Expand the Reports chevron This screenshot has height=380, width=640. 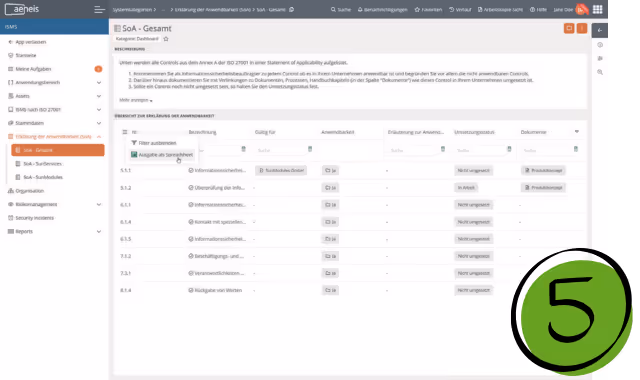click(99, 231)
